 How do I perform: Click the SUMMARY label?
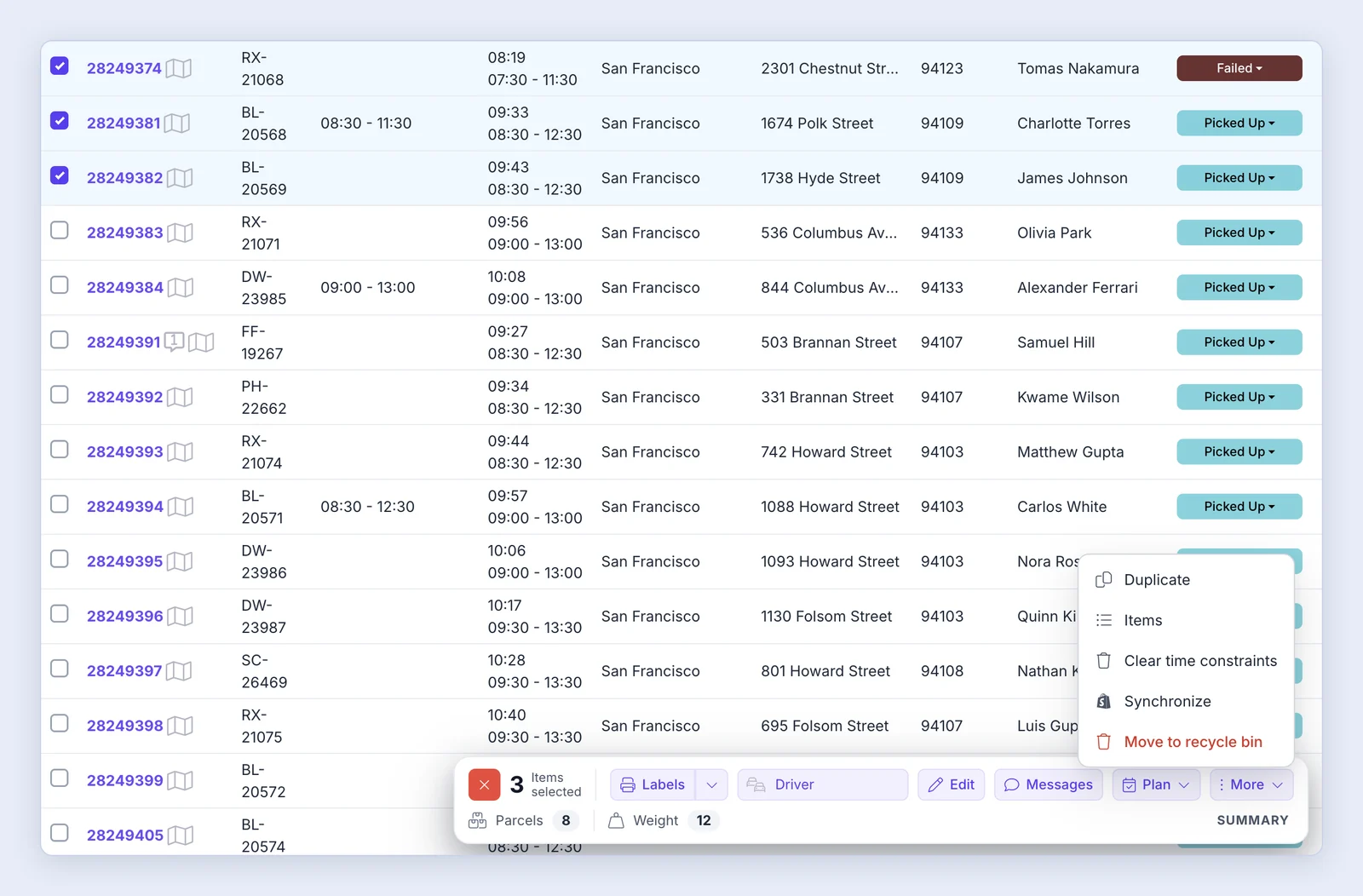1252,820
